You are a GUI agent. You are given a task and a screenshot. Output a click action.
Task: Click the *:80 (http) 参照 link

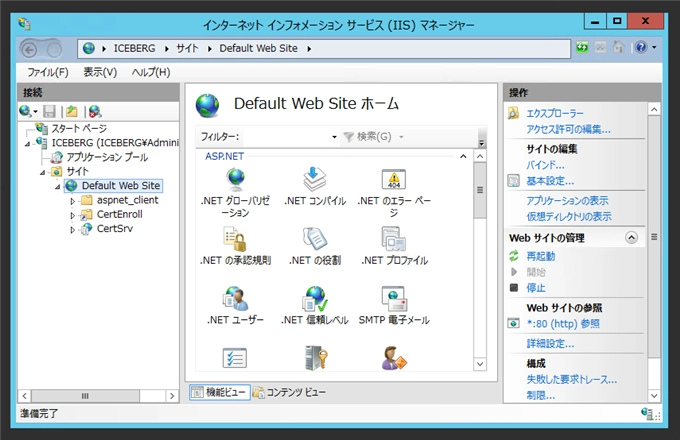[563, 323]
